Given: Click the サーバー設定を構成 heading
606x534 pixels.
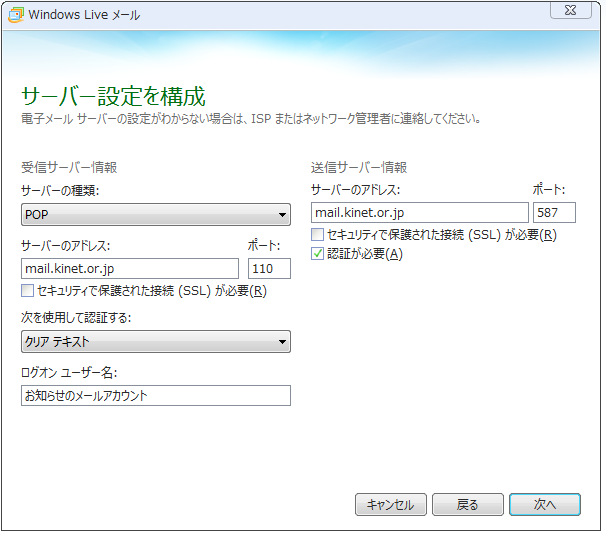Looking at the screenshot, I should click(114, 96).
